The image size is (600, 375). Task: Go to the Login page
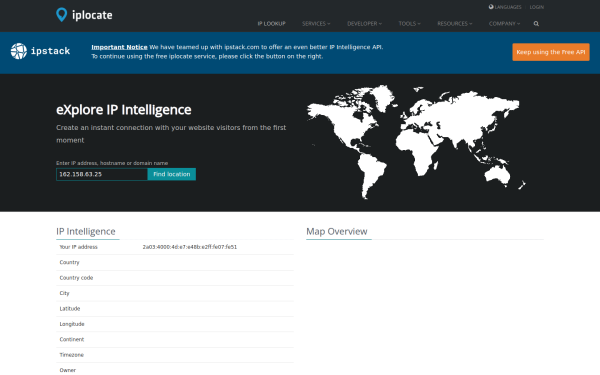click(536, 7)
